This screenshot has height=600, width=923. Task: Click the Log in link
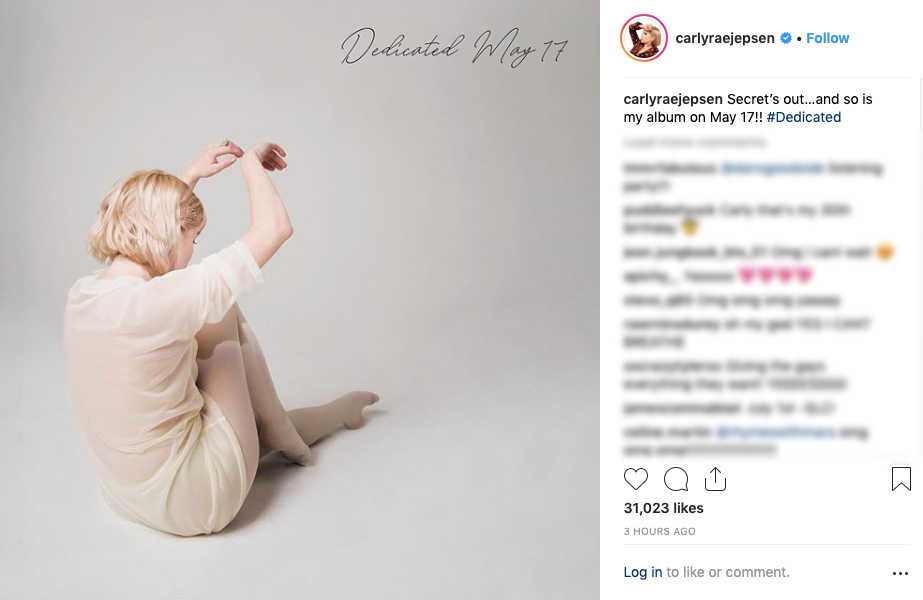coord(643,572)
